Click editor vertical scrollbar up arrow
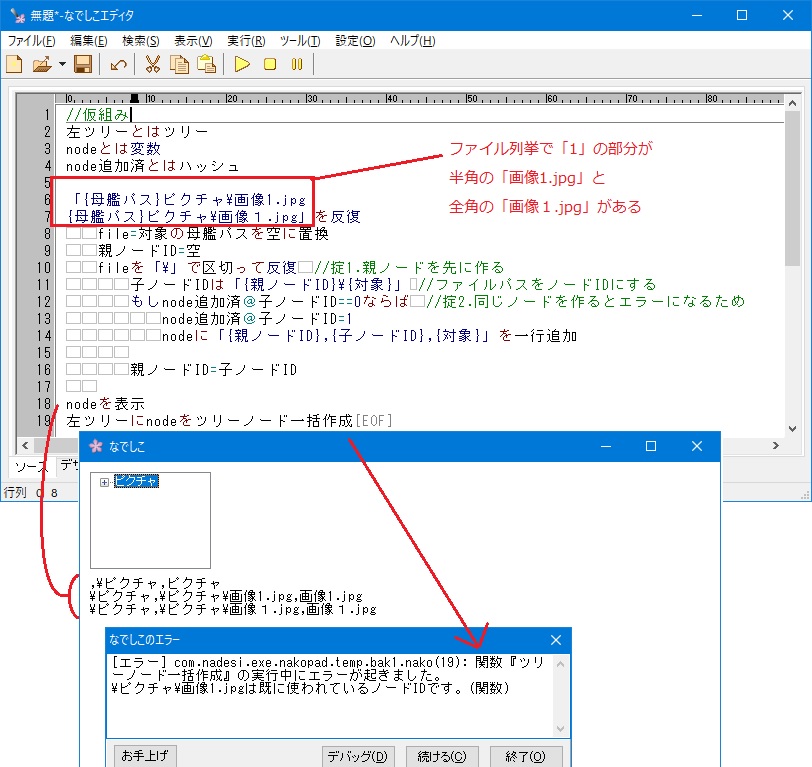Screen dimensions: 812x767 pos(792,103)
